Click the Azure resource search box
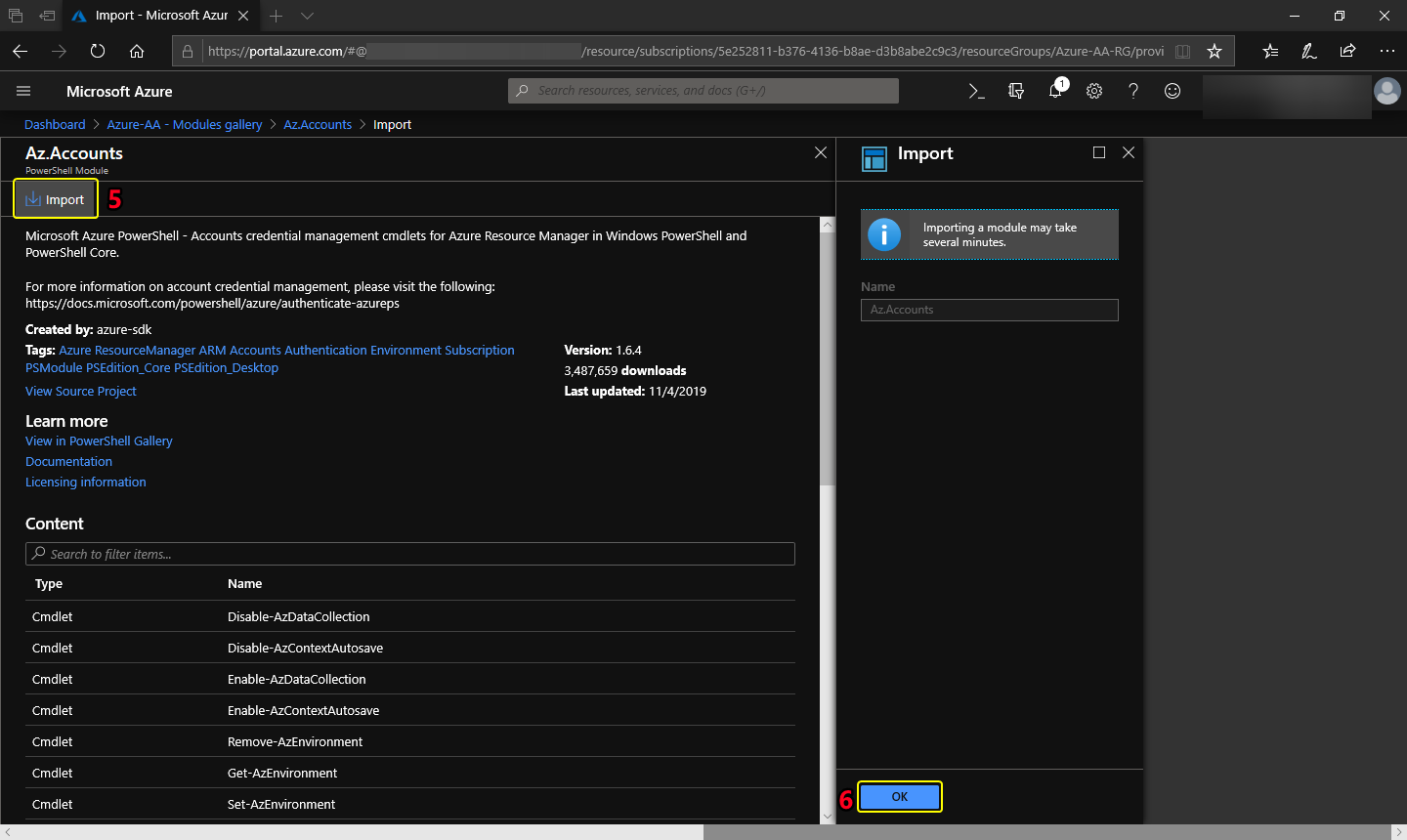This screenshot has height=840, width=1407. point(703,91)
